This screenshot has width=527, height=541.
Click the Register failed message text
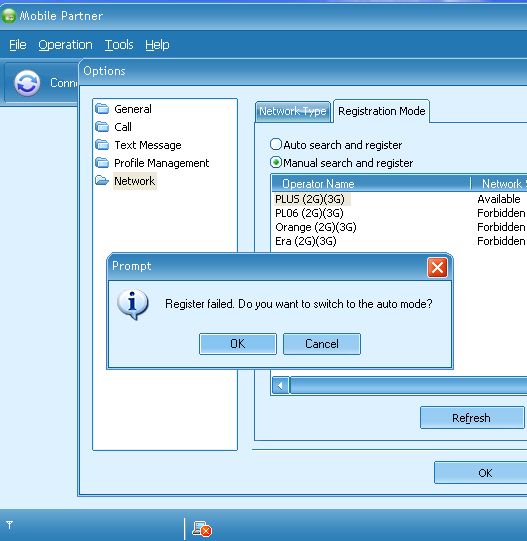(299, 304)
